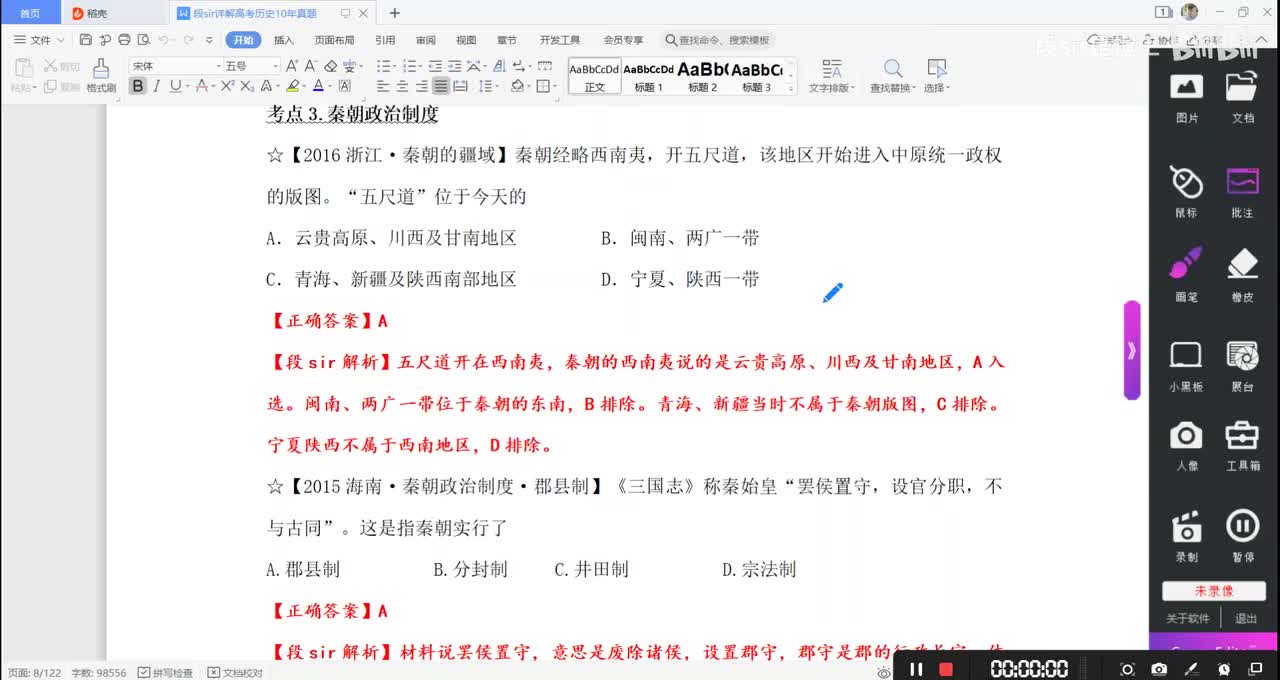
Task: Select the 橡皮 eraser tool
Action: coord(1242,275)
